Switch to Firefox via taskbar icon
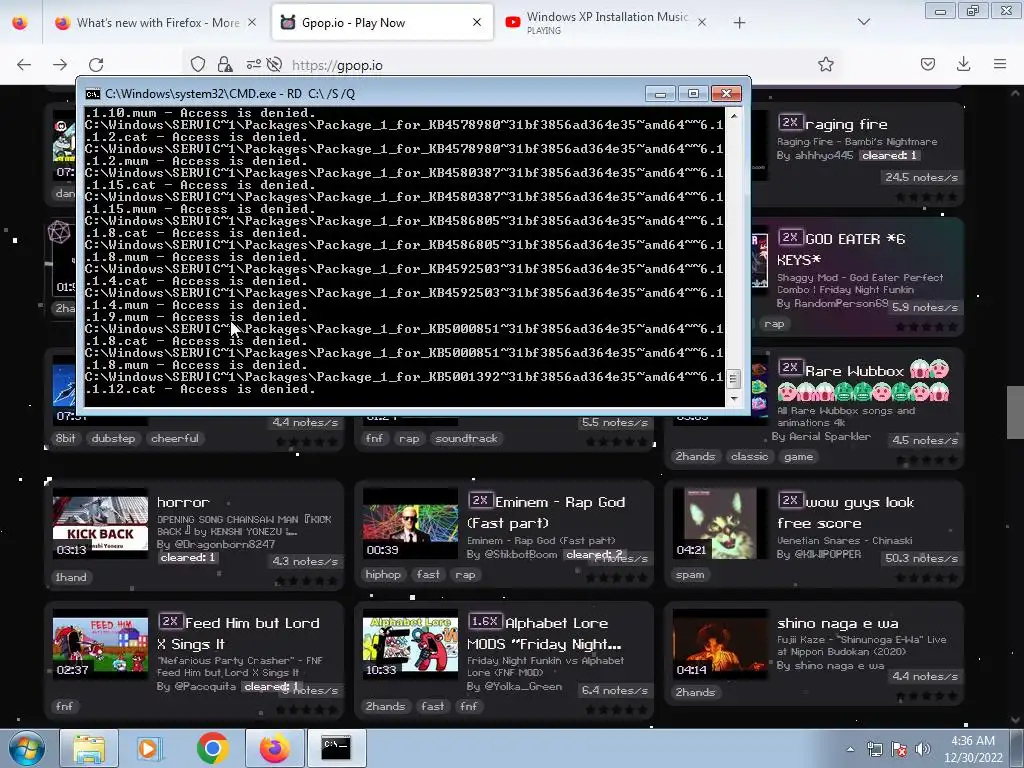 pos(274,748)
